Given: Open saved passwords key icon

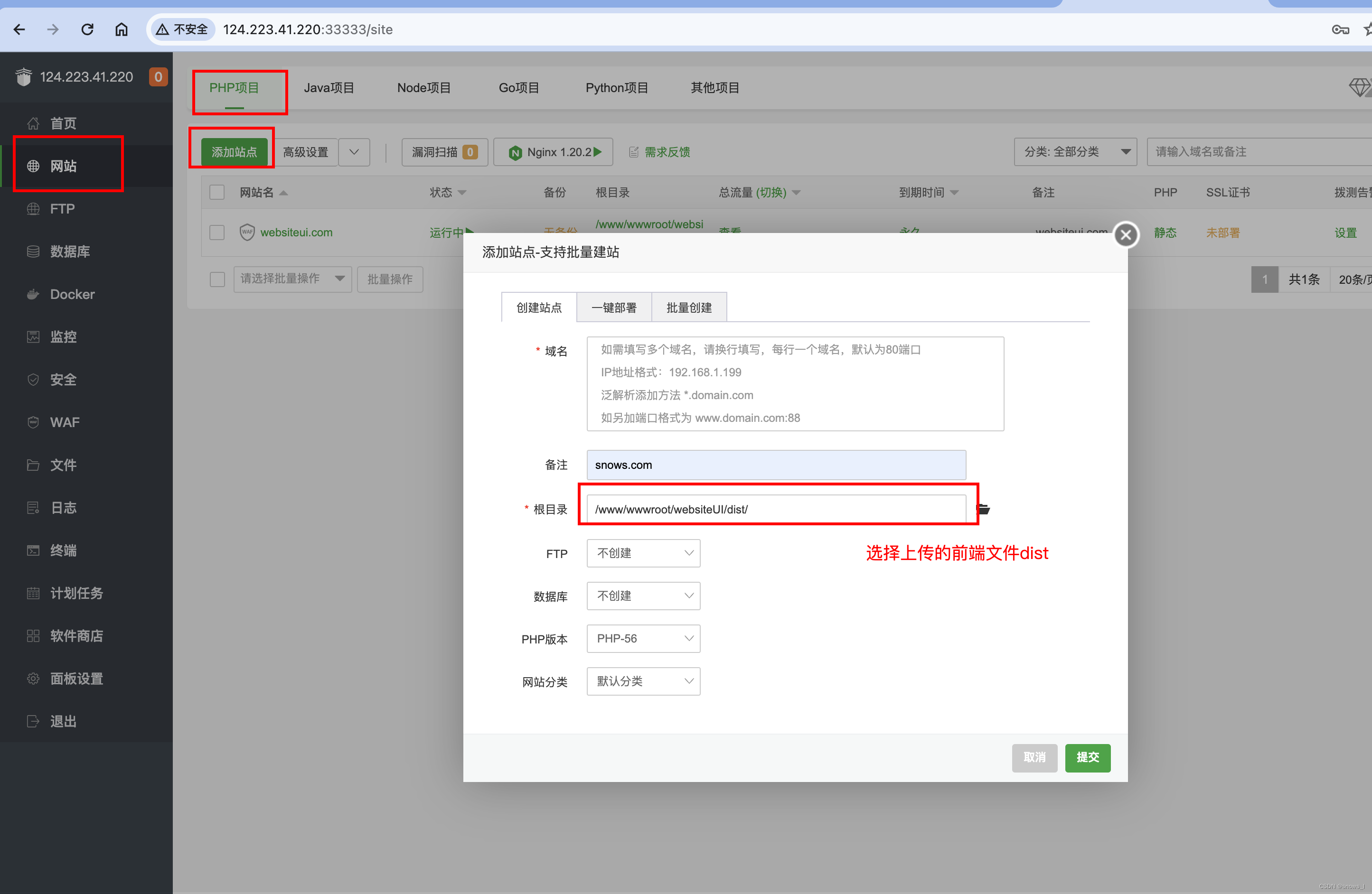Looking at the screenshot, I should [1340, 29].
